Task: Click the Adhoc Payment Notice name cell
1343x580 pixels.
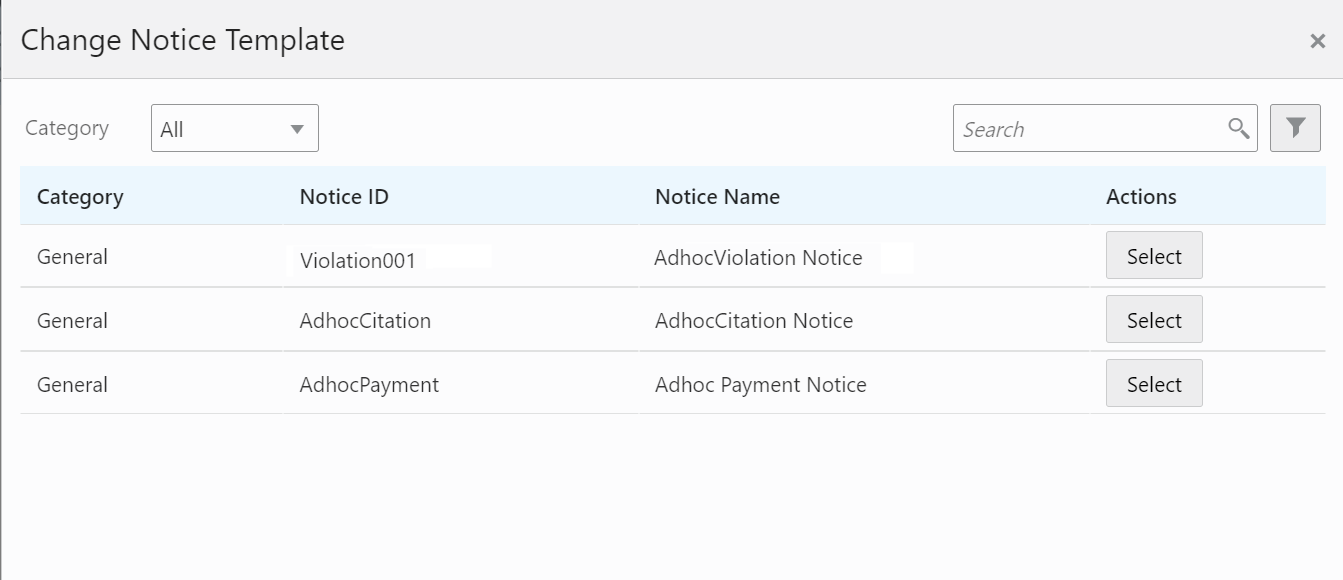Action: click(760, 385)
